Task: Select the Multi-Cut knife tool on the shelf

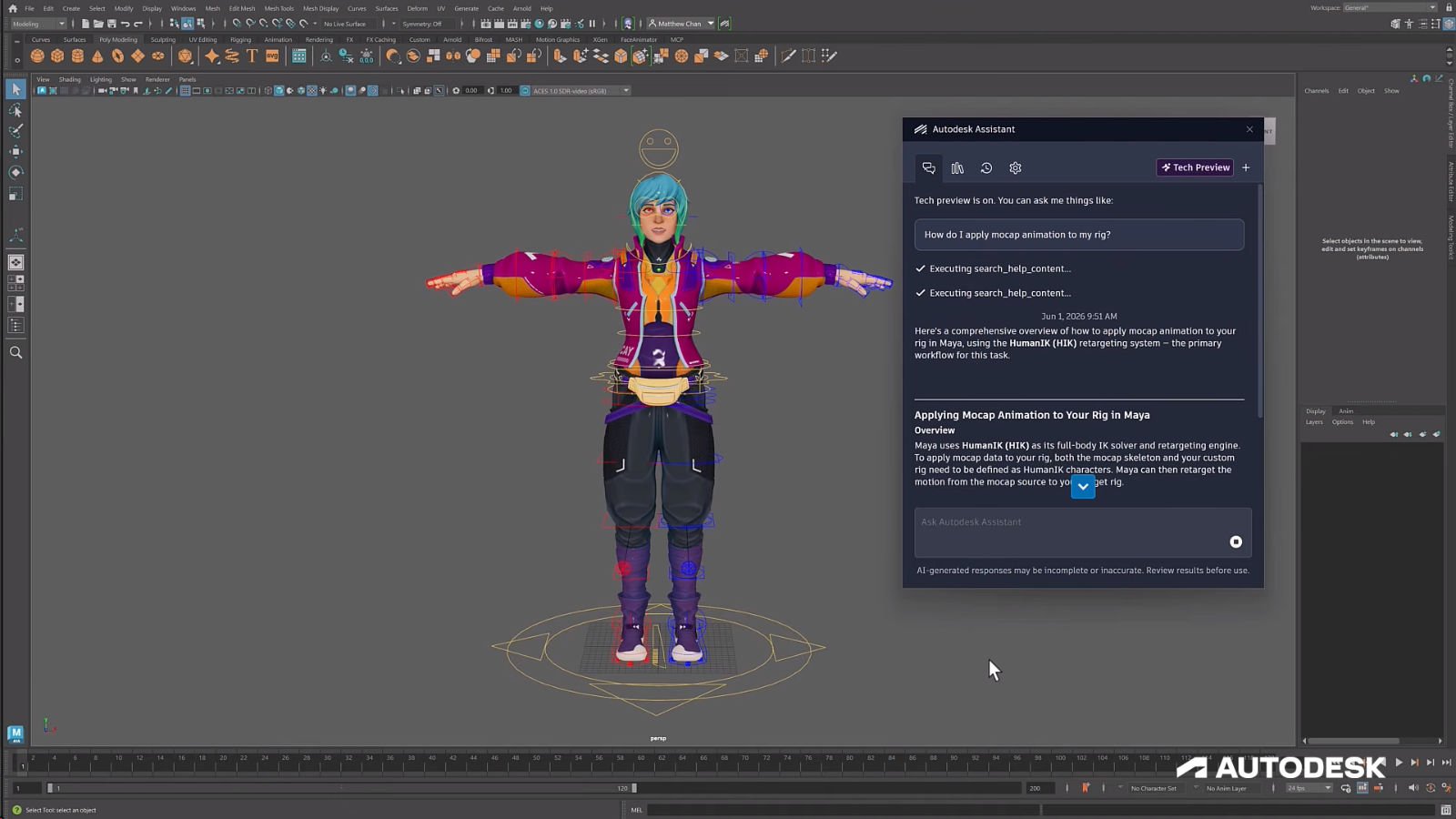Action: coord(788,56)
